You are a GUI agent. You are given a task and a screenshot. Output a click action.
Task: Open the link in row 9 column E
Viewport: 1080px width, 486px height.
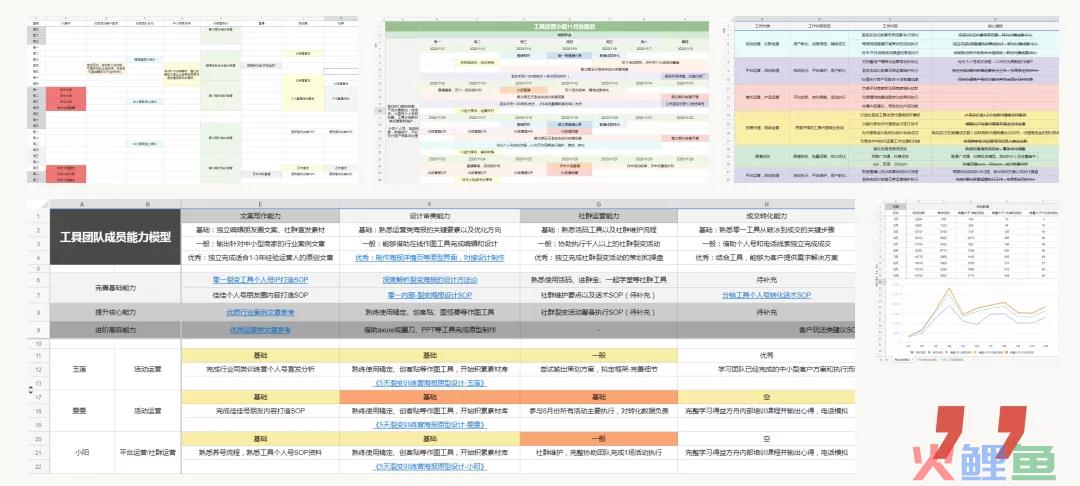pos(260,330)
